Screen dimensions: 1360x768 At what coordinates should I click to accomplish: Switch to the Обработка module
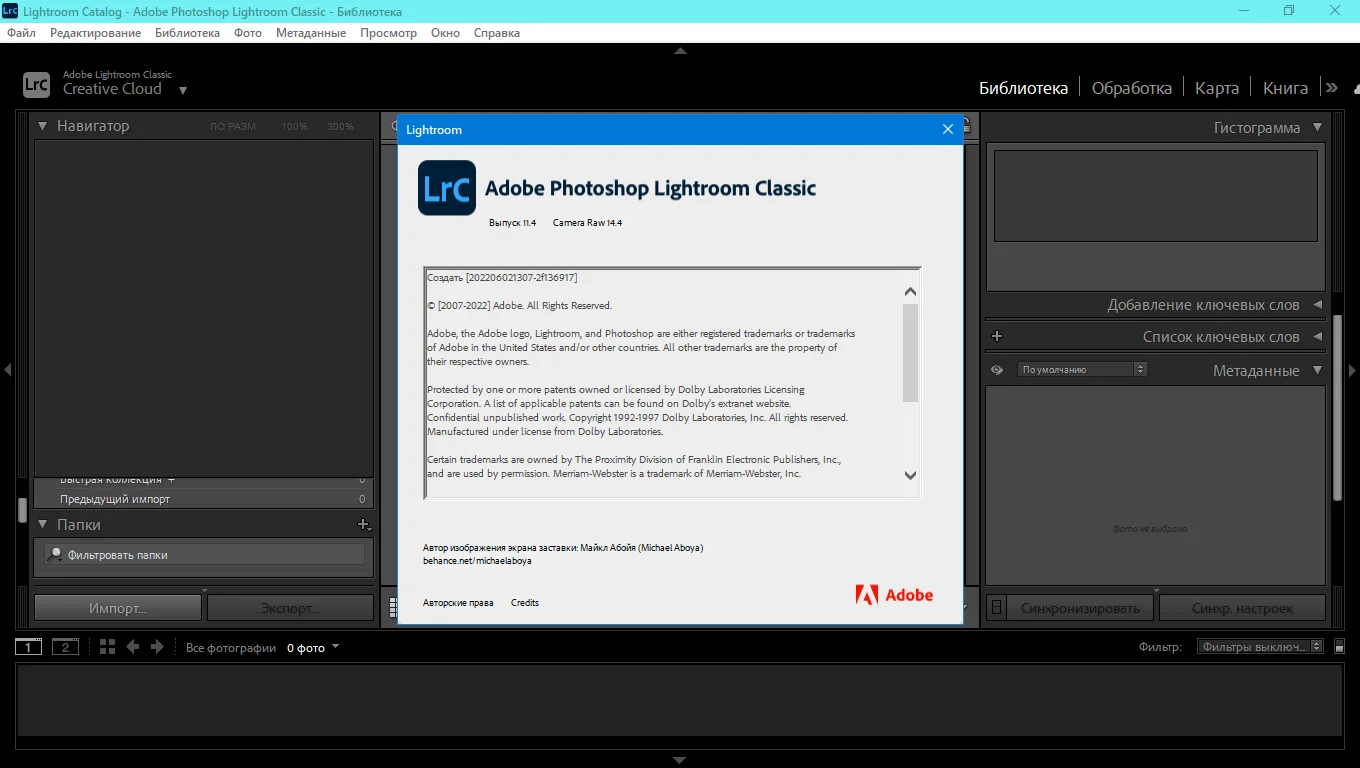[1131, 88]
